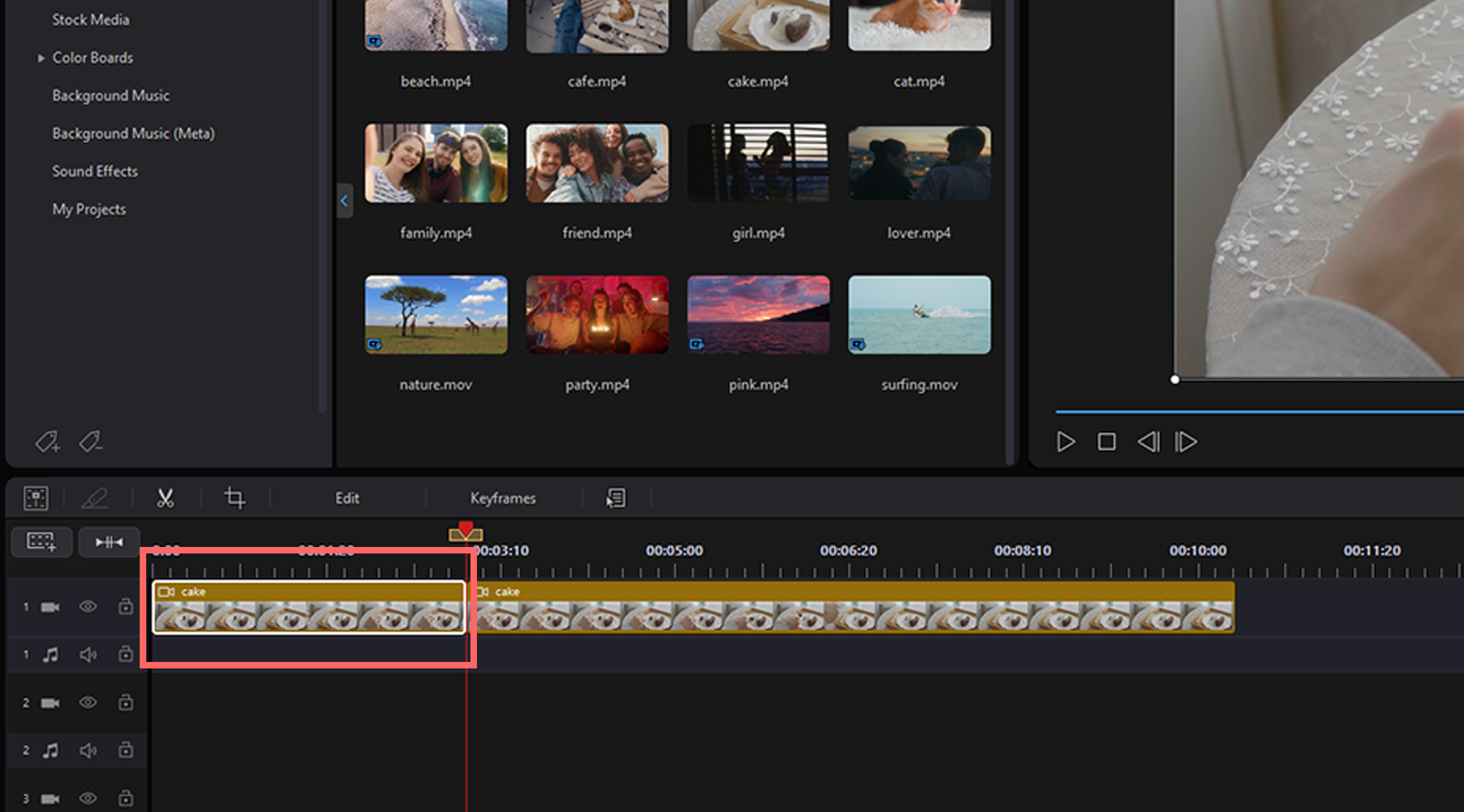Open Background Music (Meta) category

point(134,134)
